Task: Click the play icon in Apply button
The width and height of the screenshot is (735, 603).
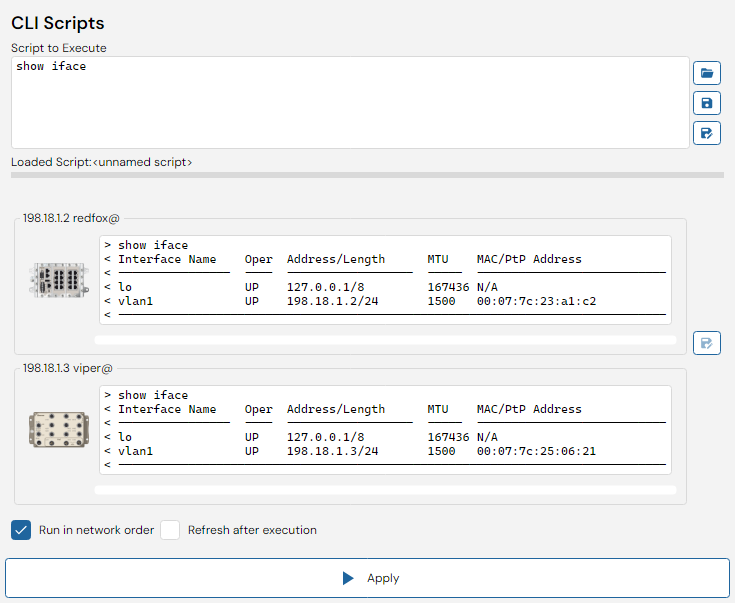Action: [x=348, y=578]
